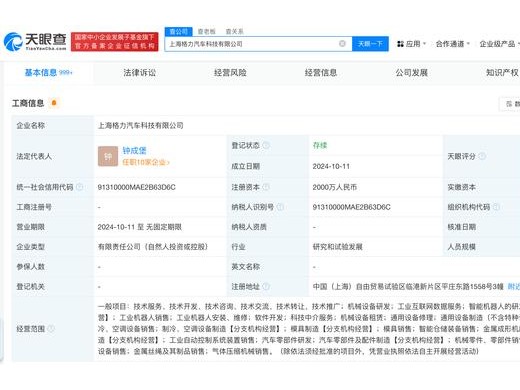Click the 天眼查 logo
The width and height of the screenshot is (520, 390).
(x=35, y=42)
